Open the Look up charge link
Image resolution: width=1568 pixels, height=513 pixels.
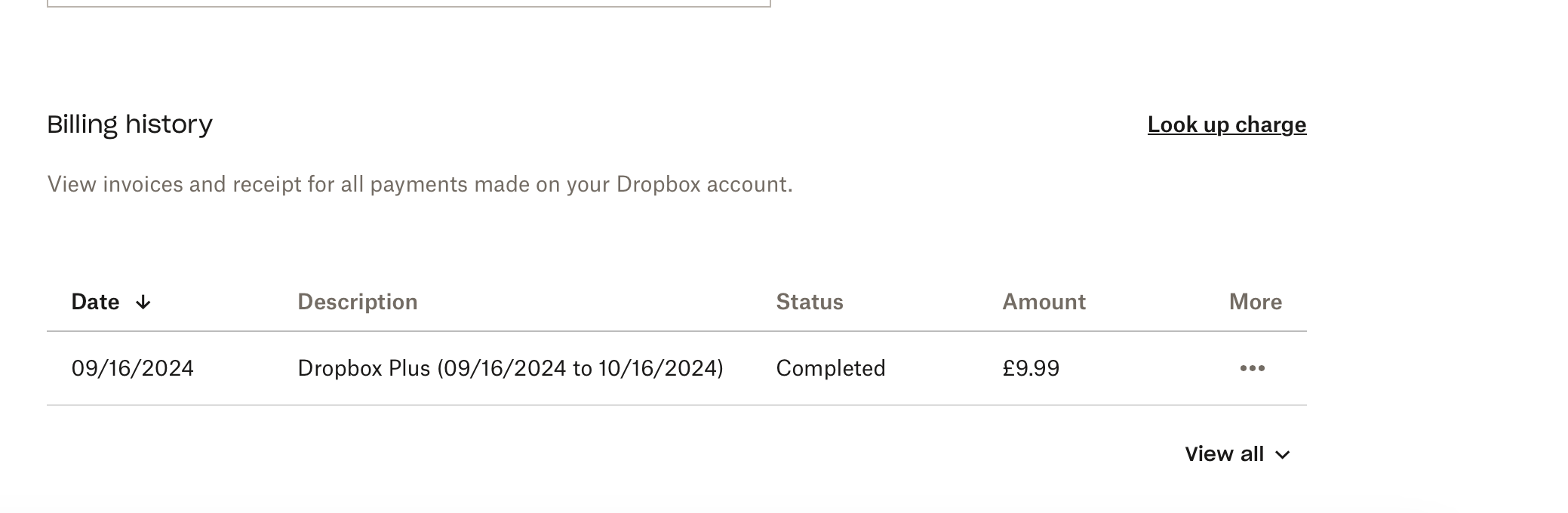1226,124
